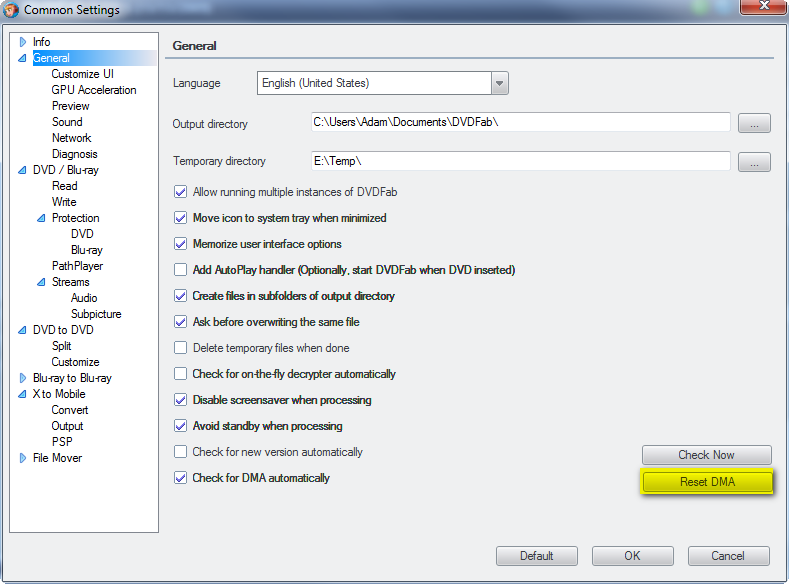Open PathPlayer settings

(77, 266)
